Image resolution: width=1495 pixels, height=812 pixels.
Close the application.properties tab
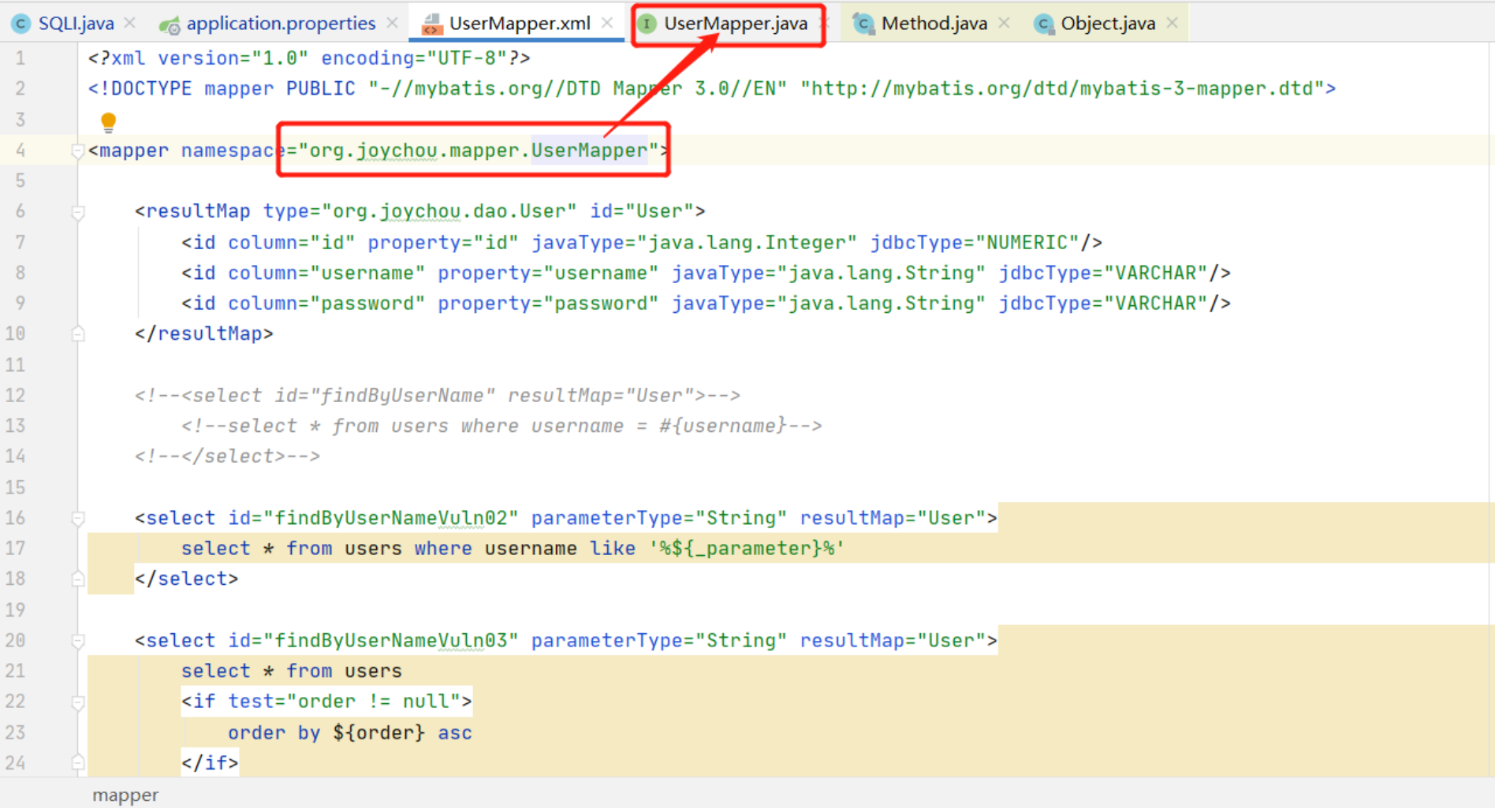pos(392,23)
